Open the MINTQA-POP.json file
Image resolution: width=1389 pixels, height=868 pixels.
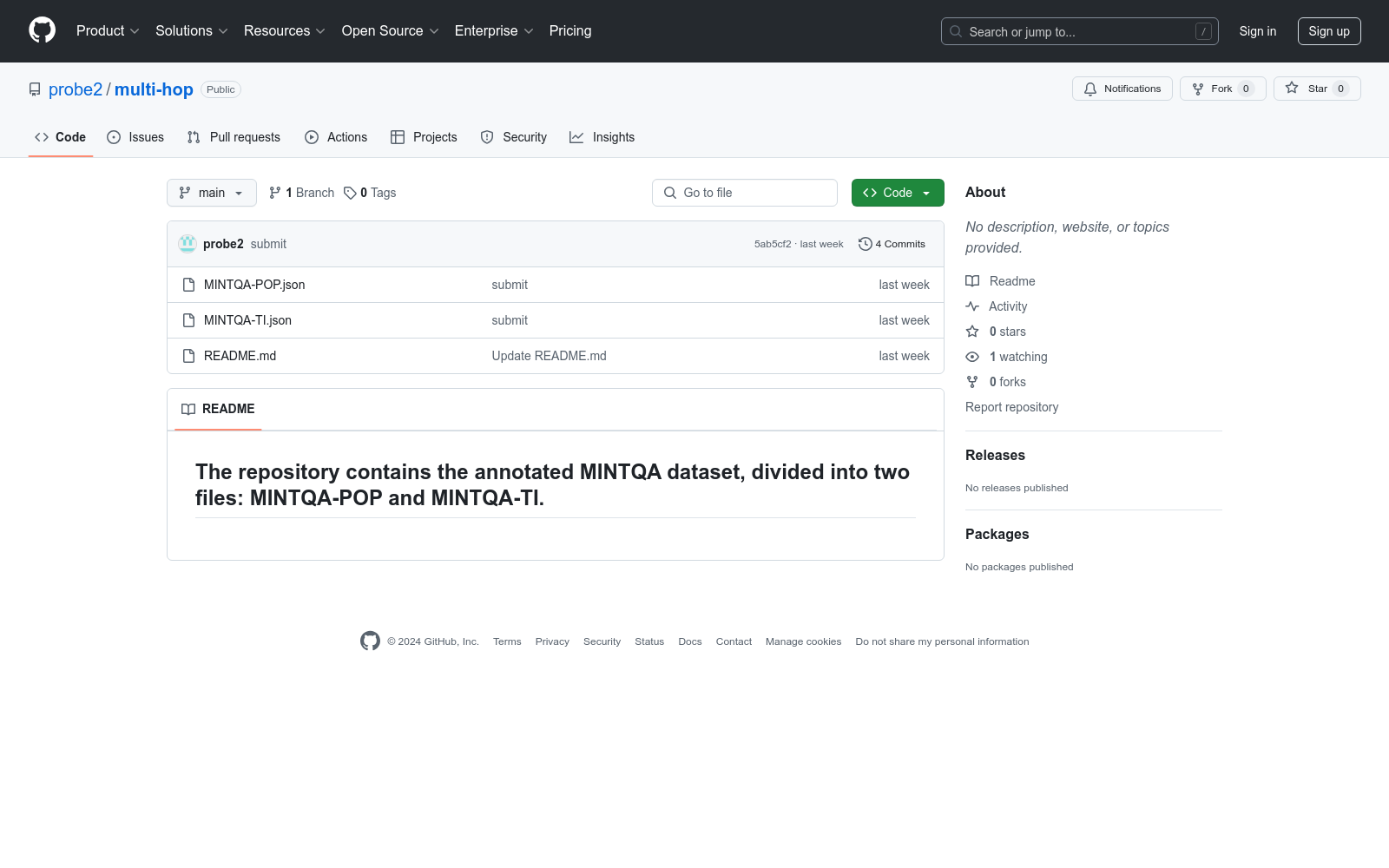click(254, 285)
